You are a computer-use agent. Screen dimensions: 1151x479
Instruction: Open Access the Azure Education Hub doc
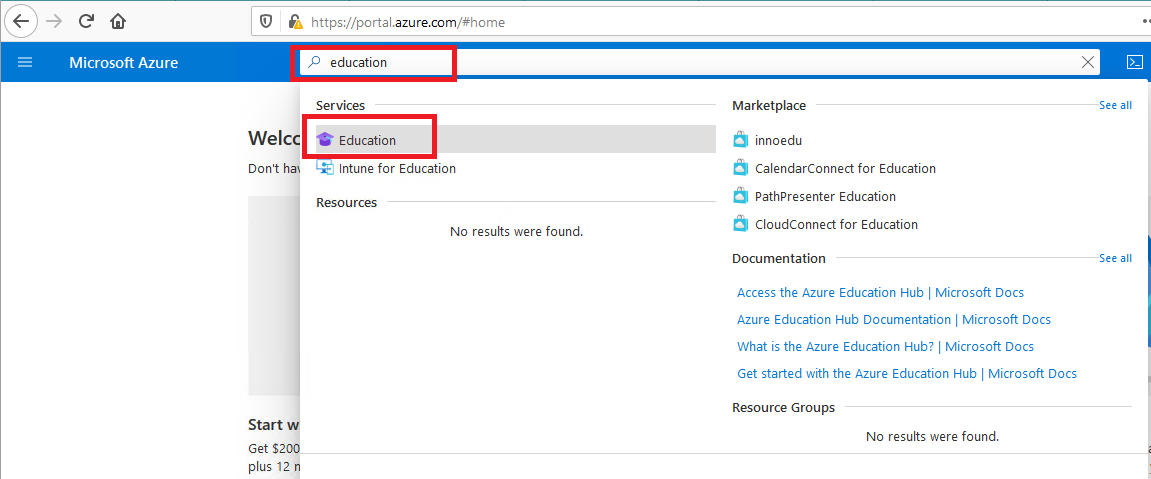880,292
